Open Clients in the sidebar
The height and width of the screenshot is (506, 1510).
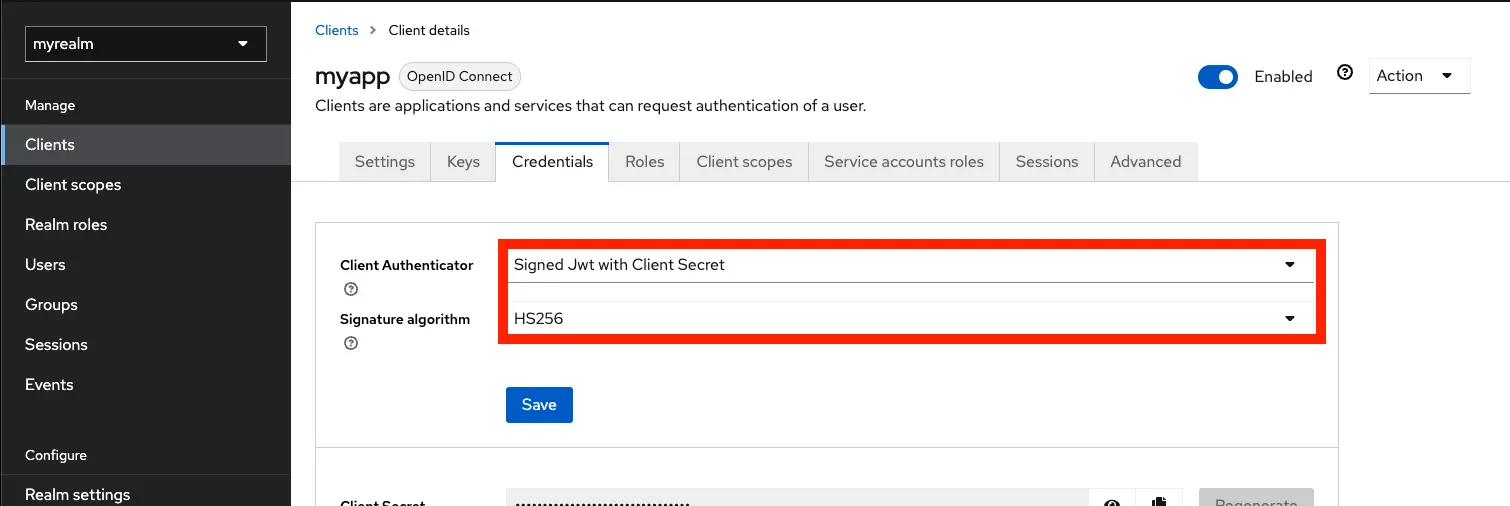[146, 145]
